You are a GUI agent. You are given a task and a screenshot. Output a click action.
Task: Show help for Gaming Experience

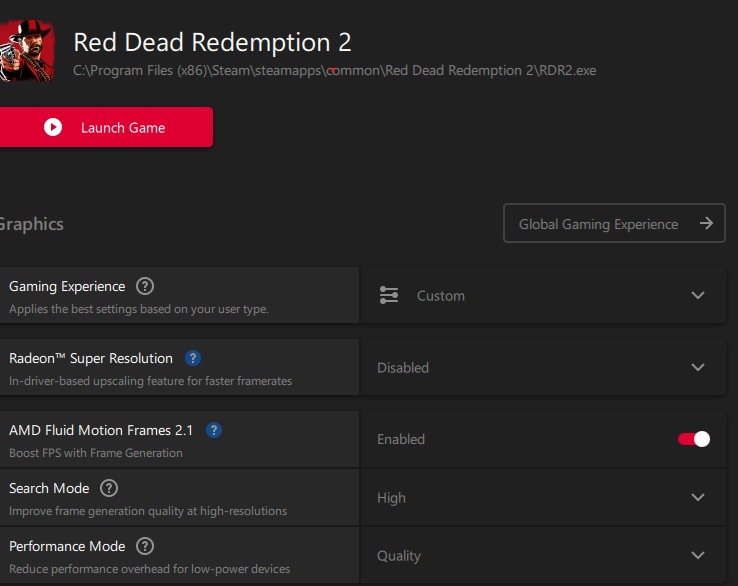point(145,286)
